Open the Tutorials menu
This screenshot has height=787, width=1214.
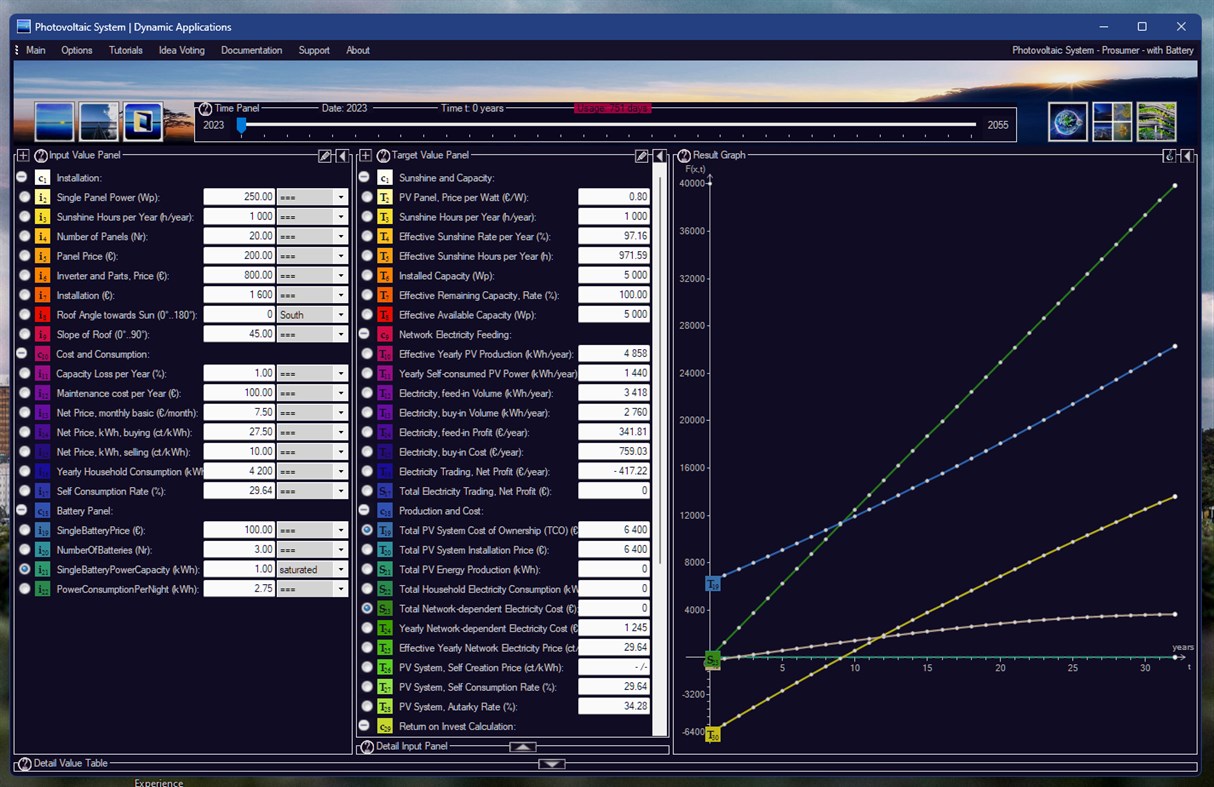pyautogui.click(x=126, y=50)
